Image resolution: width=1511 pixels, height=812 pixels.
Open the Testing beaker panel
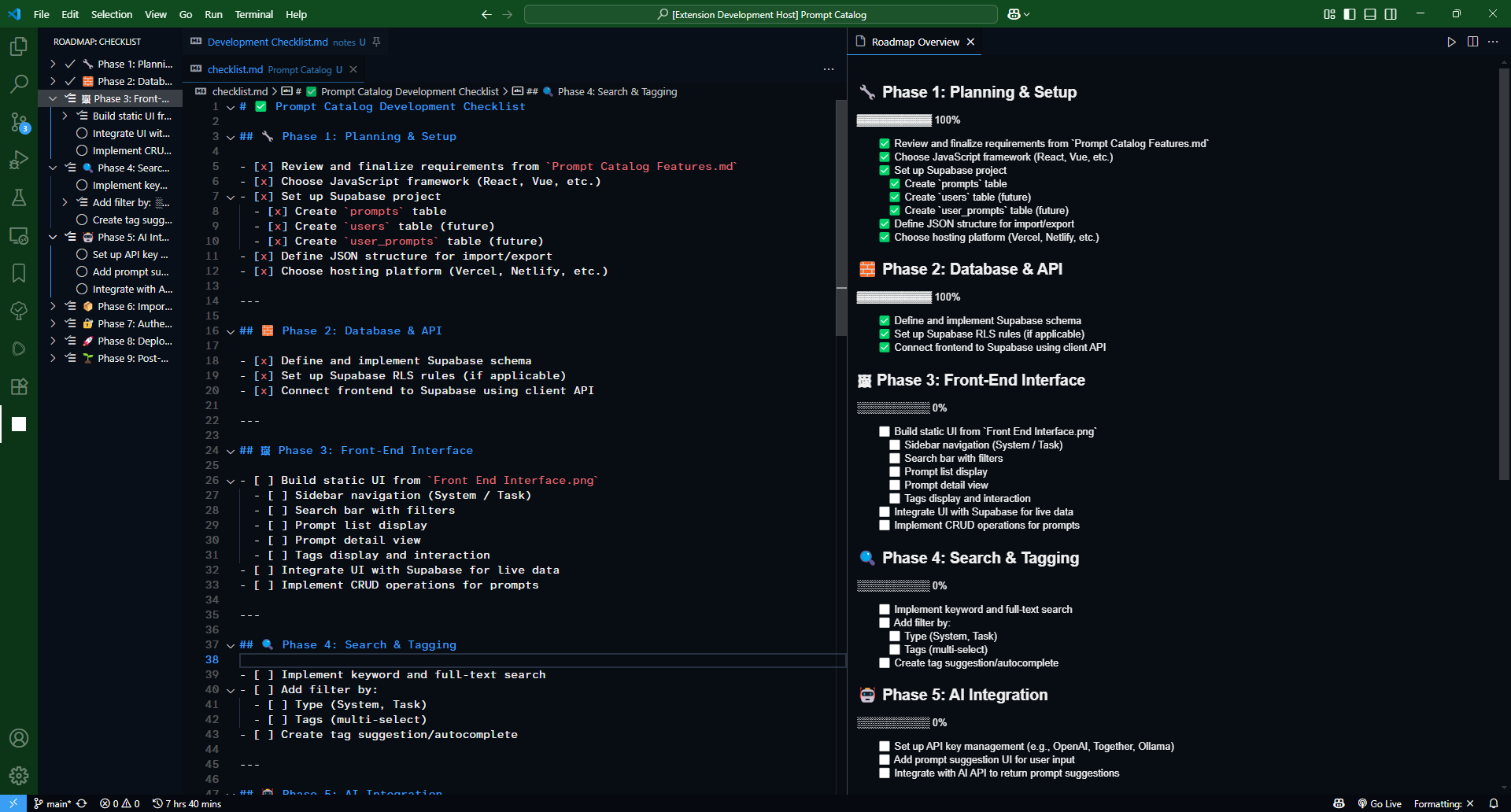coord(19,197)
